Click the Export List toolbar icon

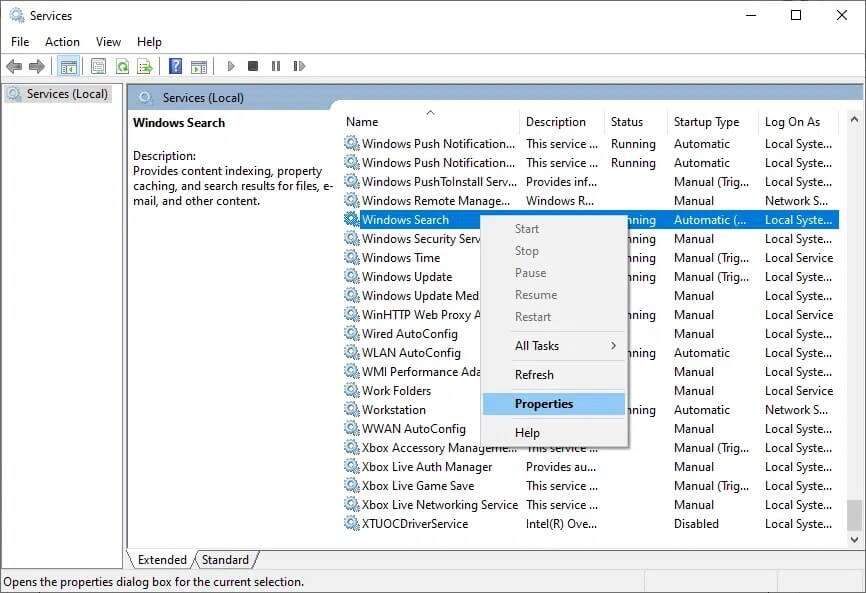point(145,67)
